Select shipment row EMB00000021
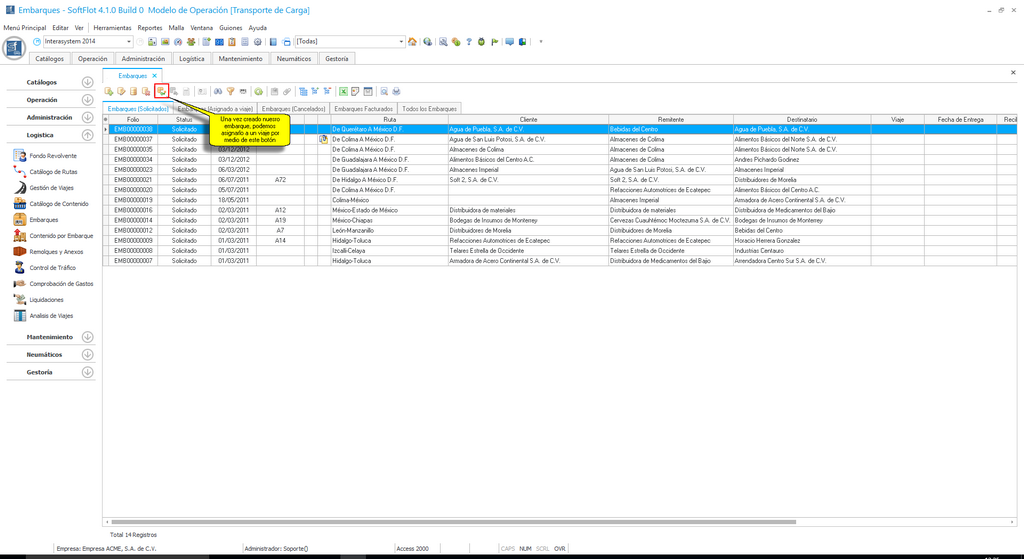 [133, 179]
